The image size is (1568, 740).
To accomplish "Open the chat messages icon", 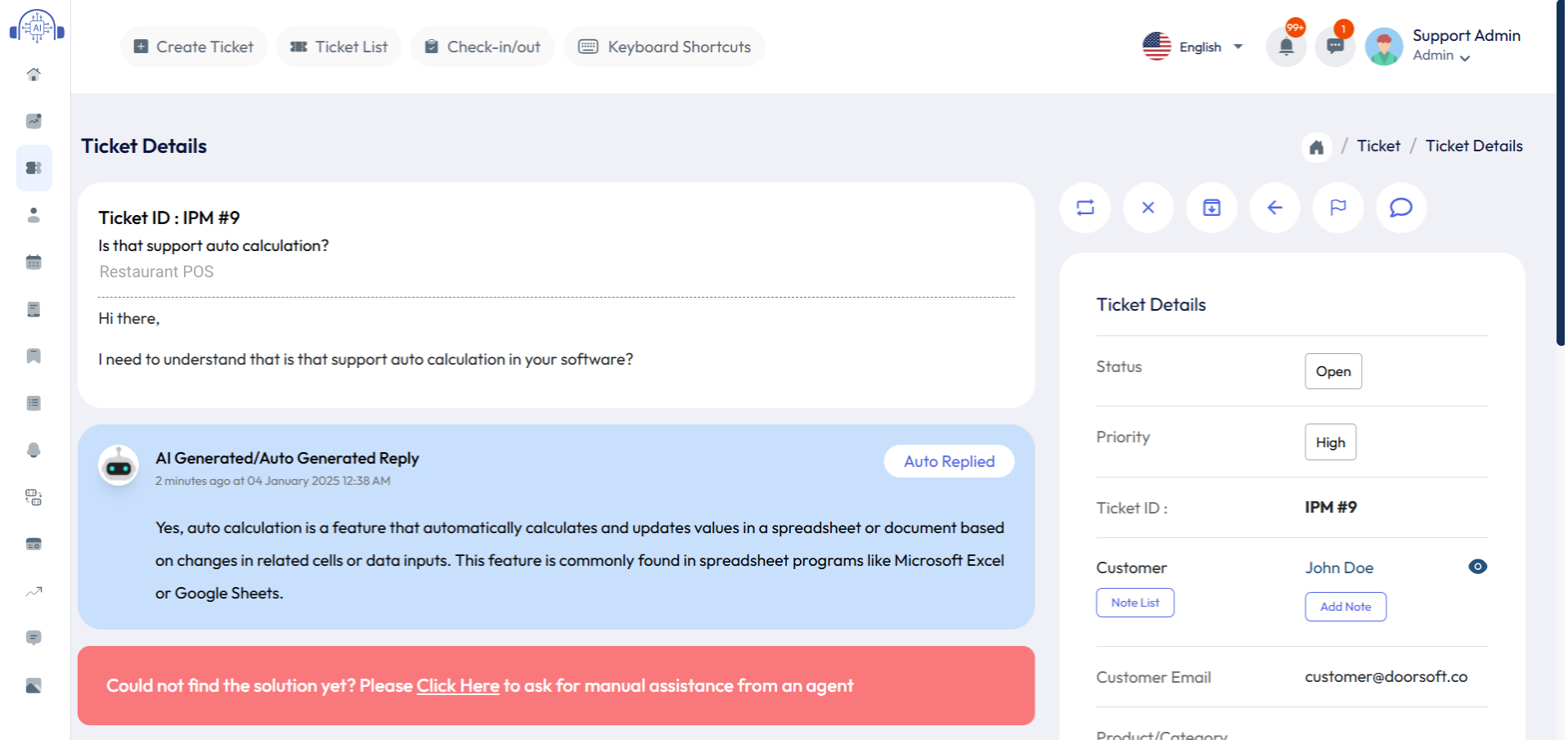I will click(1335, 47).
